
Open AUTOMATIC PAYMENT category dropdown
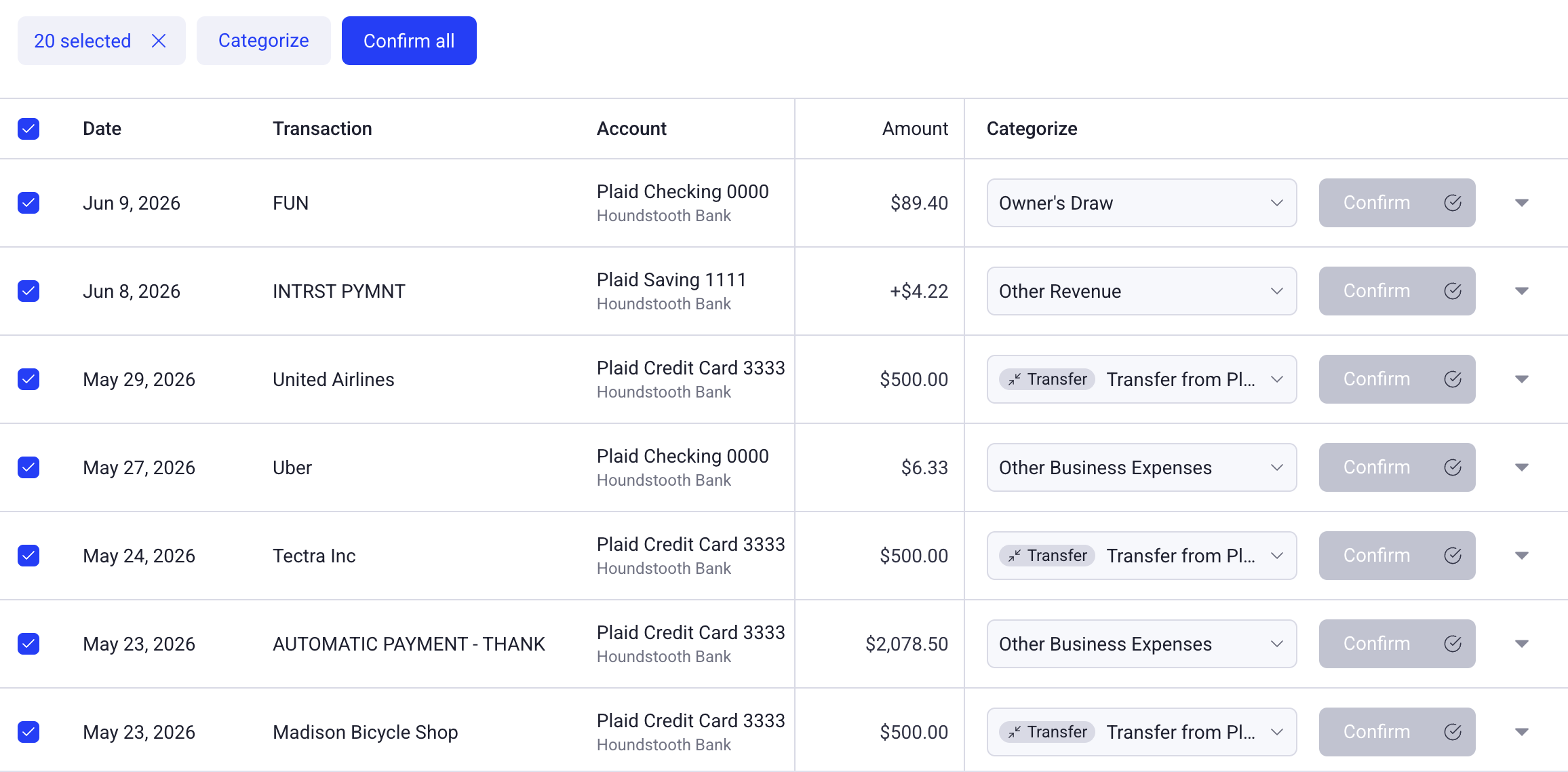(x=1141, y=644)
